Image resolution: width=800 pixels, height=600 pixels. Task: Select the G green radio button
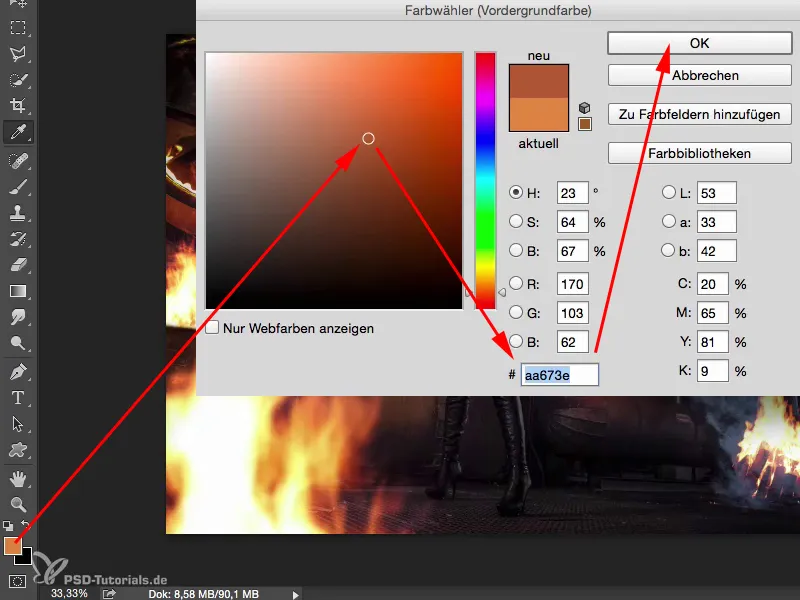(x=516, y=312)
